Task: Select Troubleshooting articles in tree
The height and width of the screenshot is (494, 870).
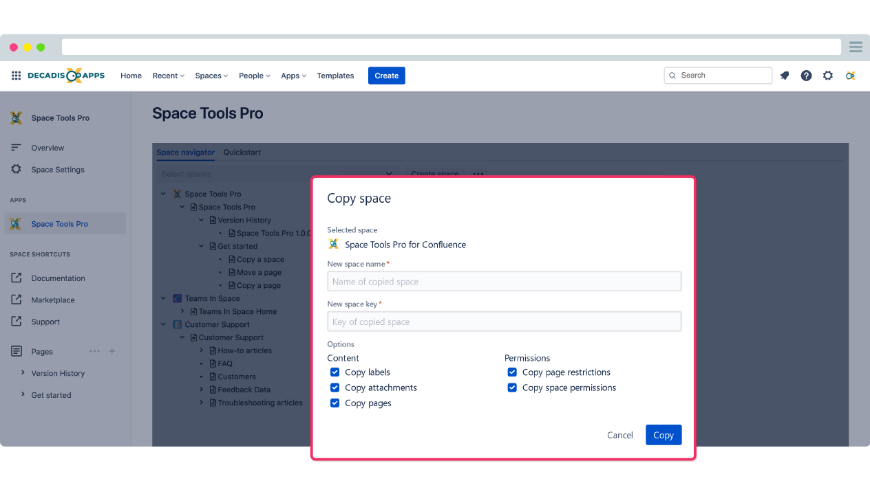Action: point(260,402)
